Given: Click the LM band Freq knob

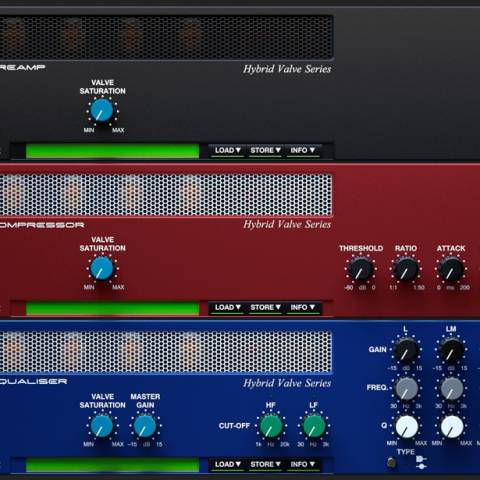Looking at the screenshot, I should [x=452, y=389].
